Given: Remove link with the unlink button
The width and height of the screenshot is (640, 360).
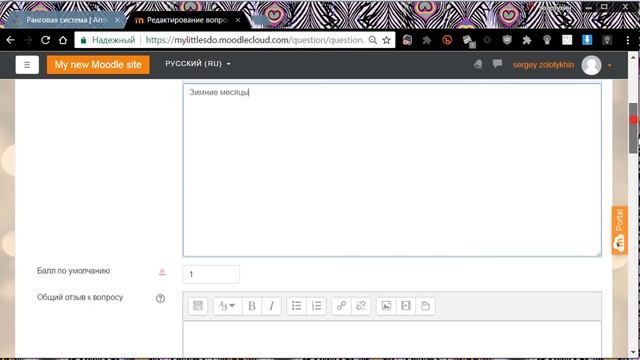Looking at the screenshot, I should (361, 306).
